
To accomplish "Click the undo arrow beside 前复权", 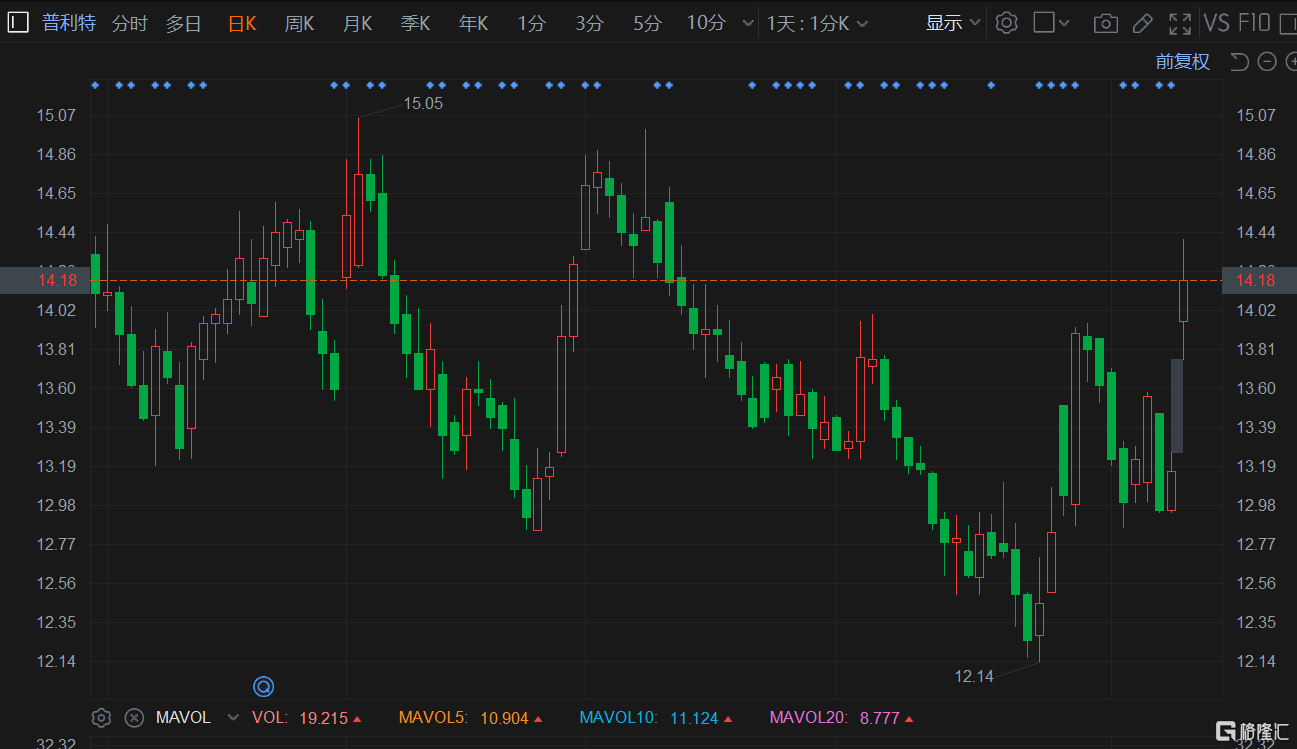I will click(1239, 62).
